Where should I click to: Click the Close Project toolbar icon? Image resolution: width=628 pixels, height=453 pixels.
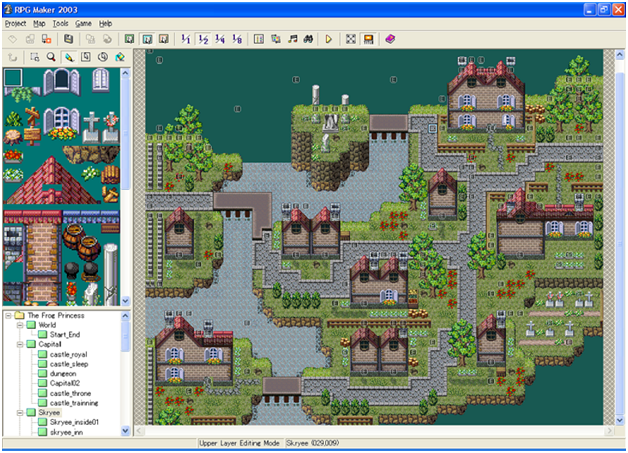pos(46,39)
